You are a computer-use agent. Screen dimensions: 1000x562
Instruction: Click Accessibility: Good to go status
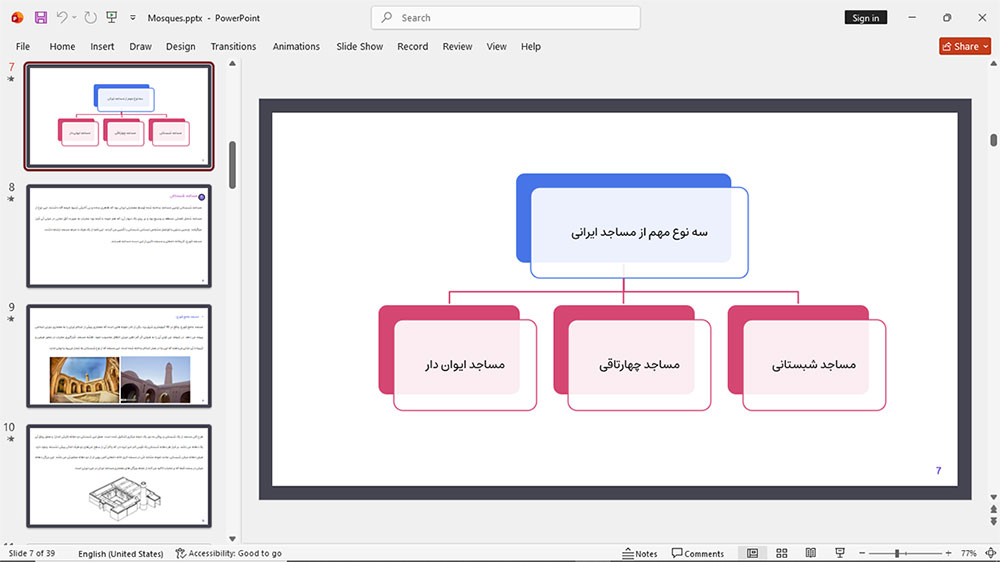[228, 553]
